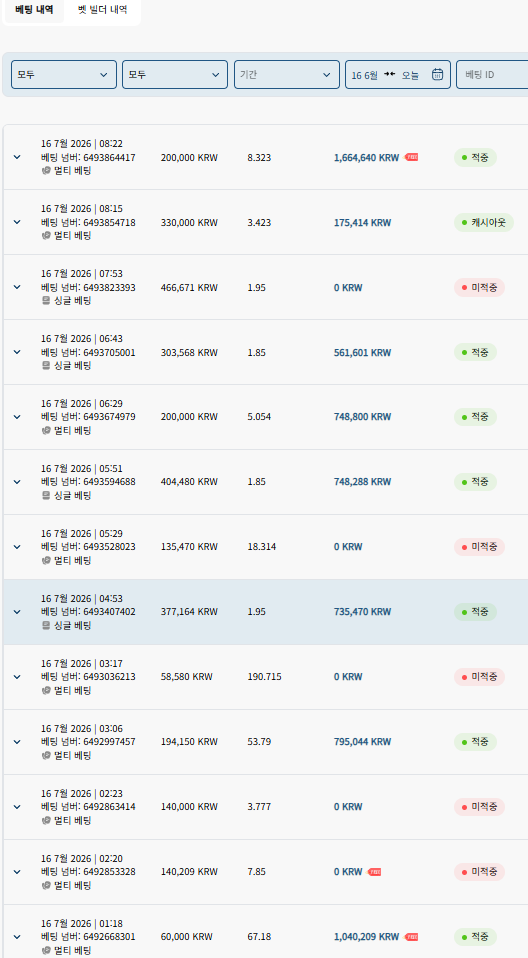The width and height of the screenshot is (528, 958).
Task: Focus the 베팅 ID search field
Action: click(x=492, y=75)
